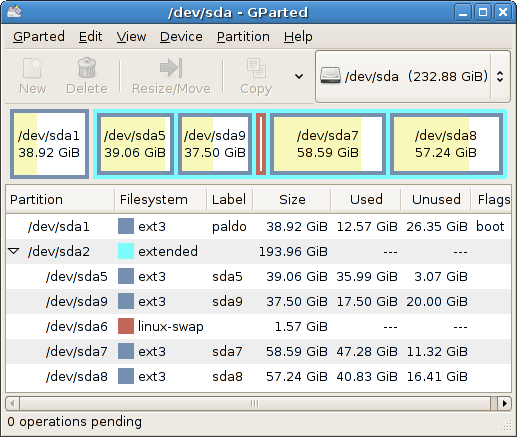
Task: Select the /dev/sda8 row in partition list
Action: (x=258, y=376)
